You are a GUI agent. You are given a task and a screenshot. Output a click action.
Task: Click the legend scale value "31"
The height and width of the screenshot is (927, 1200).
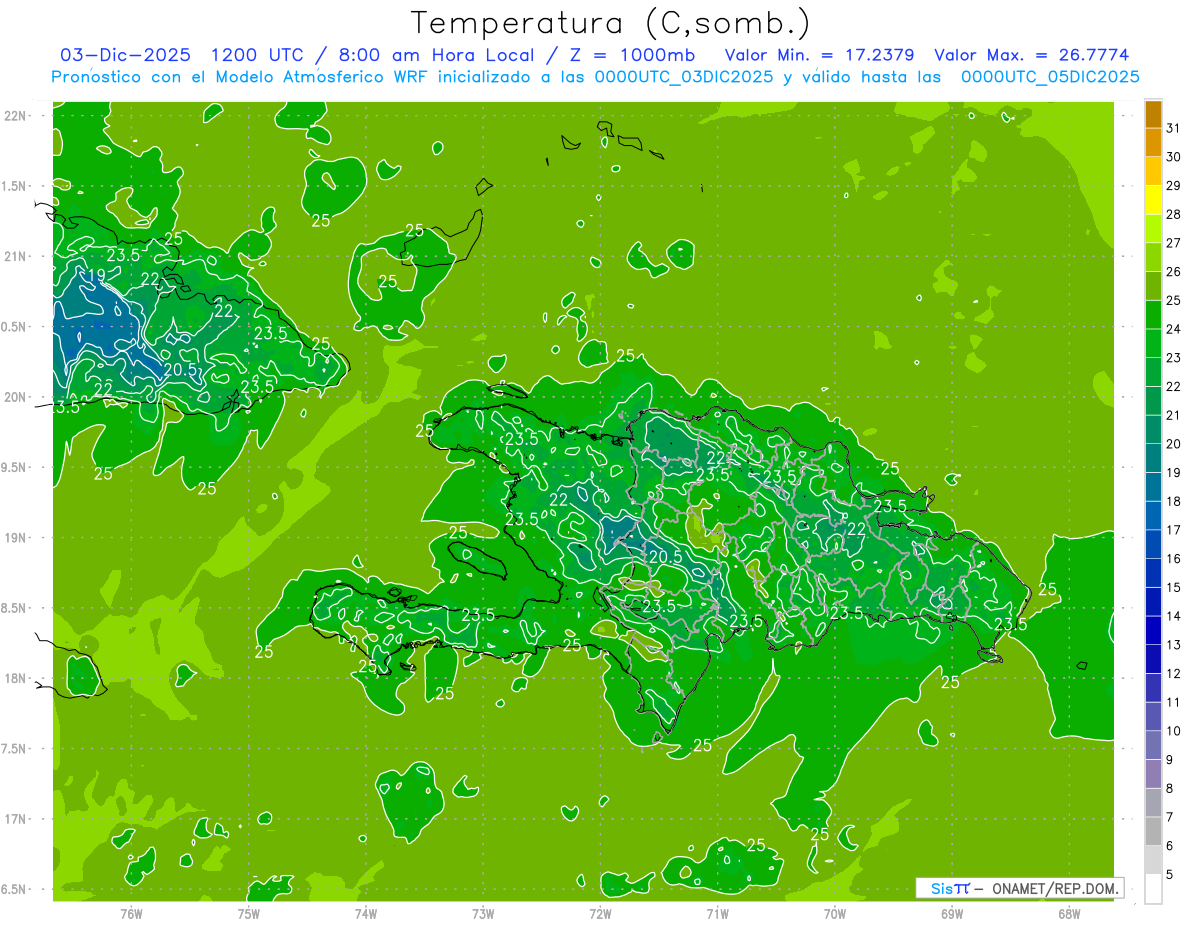pyautogui.click(x=1174, y=128)
